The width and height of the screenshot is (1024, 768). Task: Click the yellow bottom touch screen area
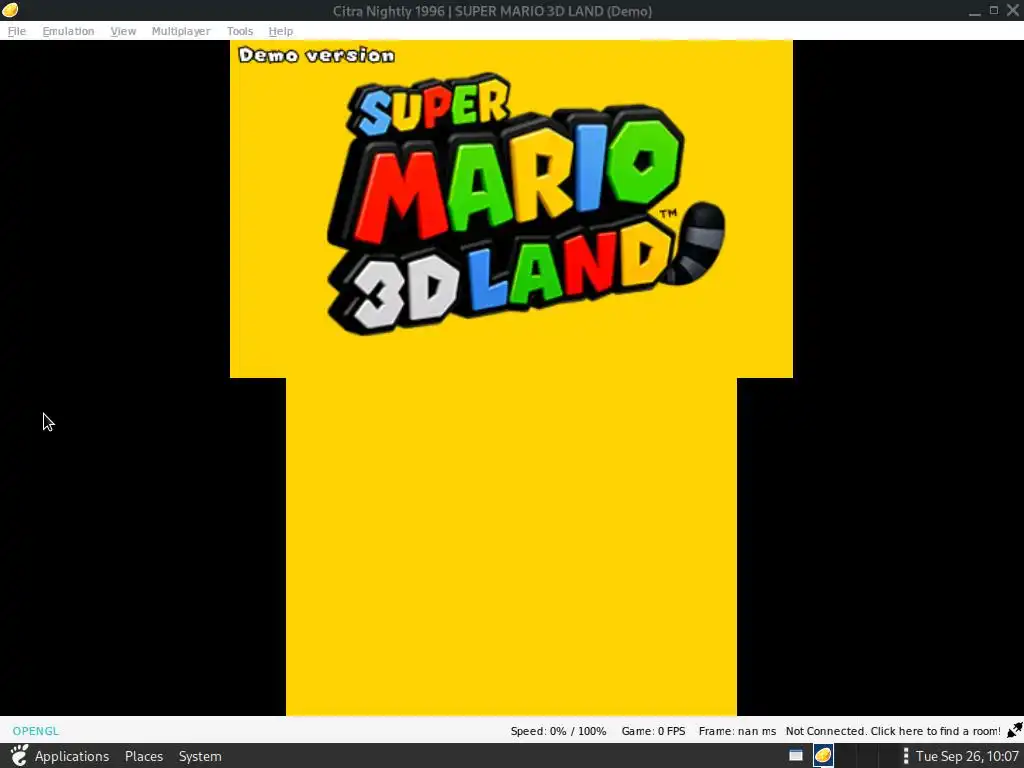[511, 547]
